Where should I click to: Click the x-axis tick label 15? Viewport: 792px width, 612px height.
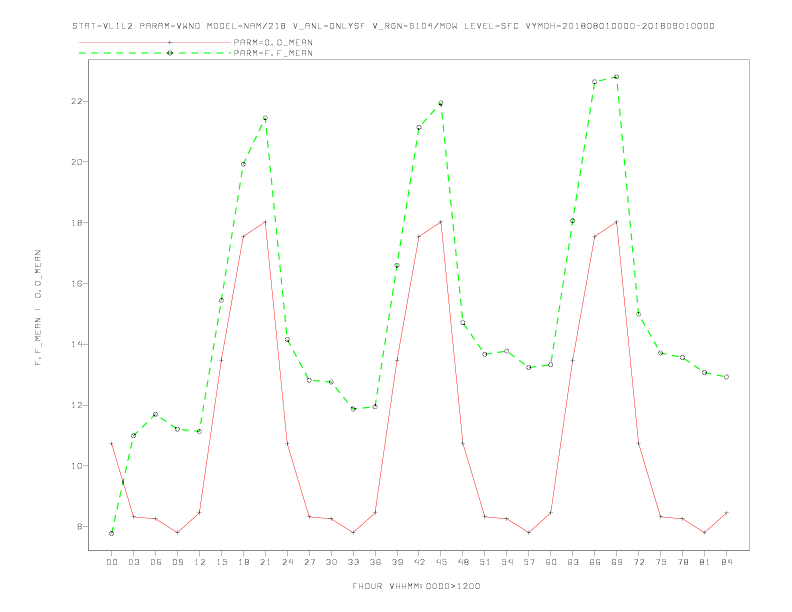[x=221, y=562]
